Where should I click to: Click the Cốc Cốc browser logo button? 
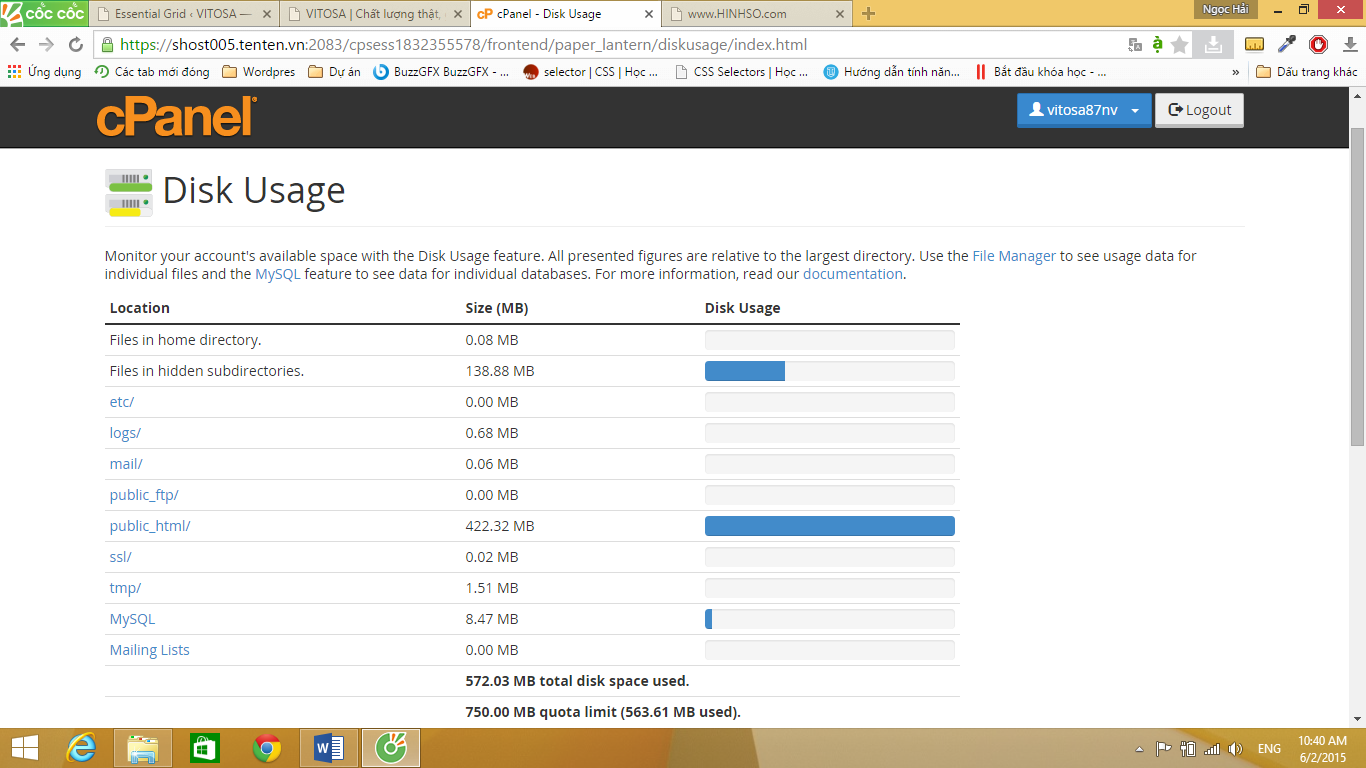(43, 13)
